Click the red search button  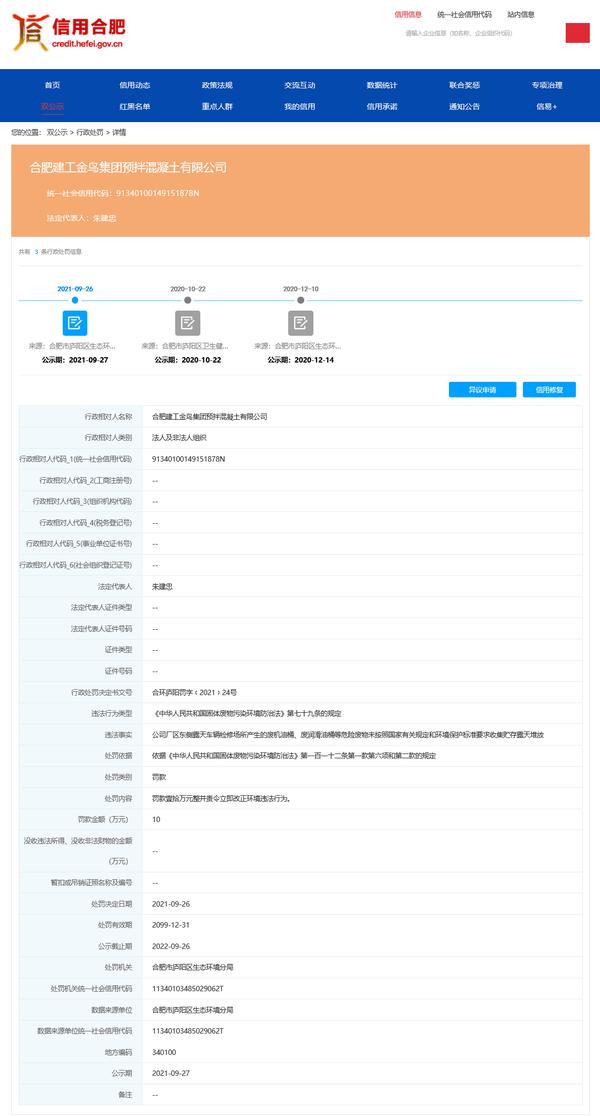(x=577, y=33)
